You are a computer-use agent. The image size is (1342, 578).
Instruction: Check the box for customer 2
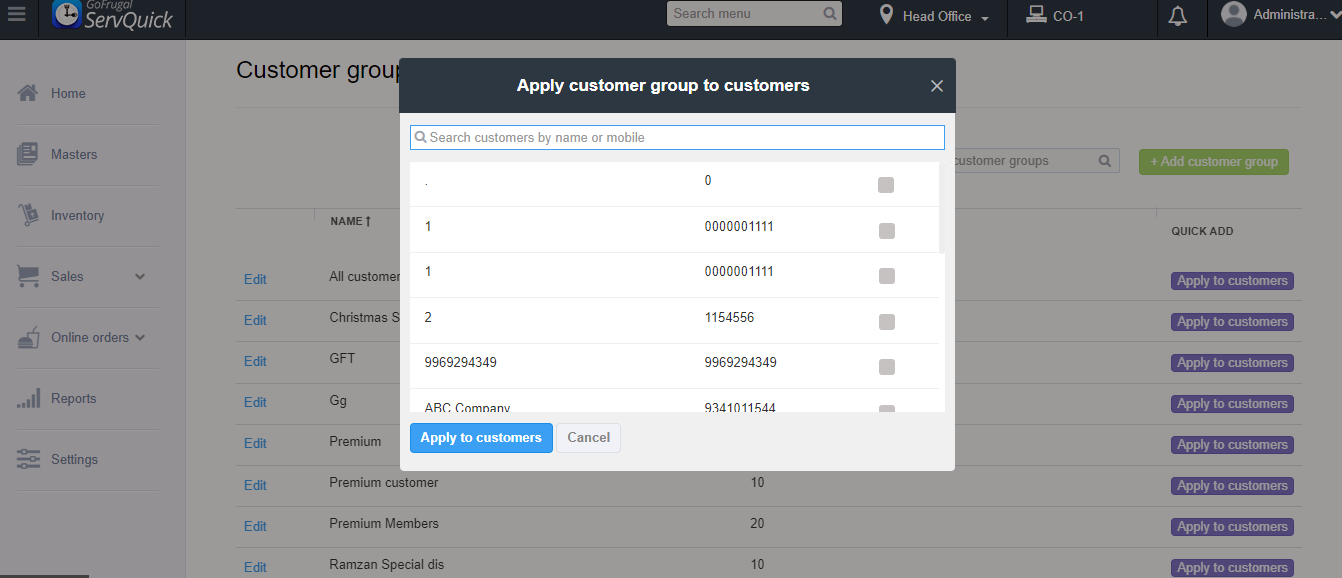[x=886, y=322]
